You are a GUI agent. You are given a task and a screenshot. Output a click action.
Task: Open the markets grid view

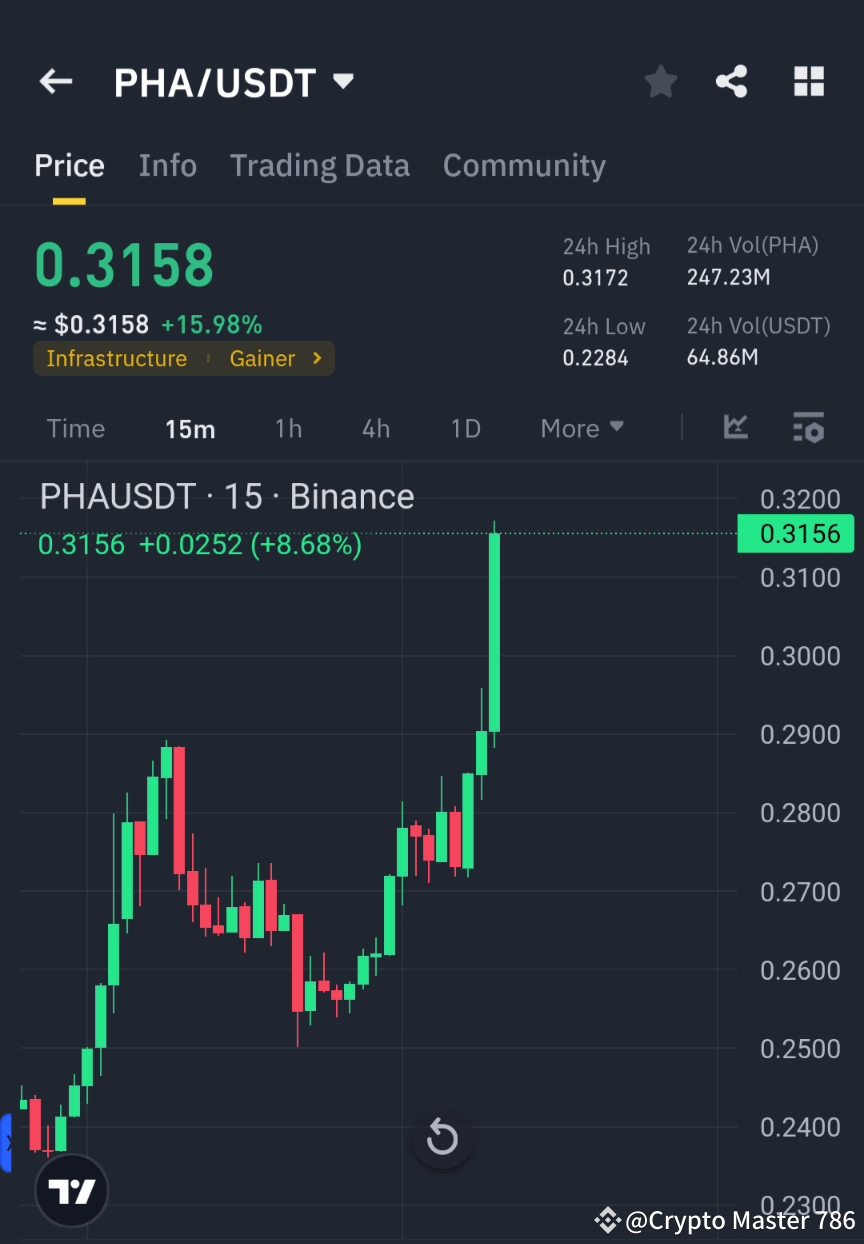point(808,82)
